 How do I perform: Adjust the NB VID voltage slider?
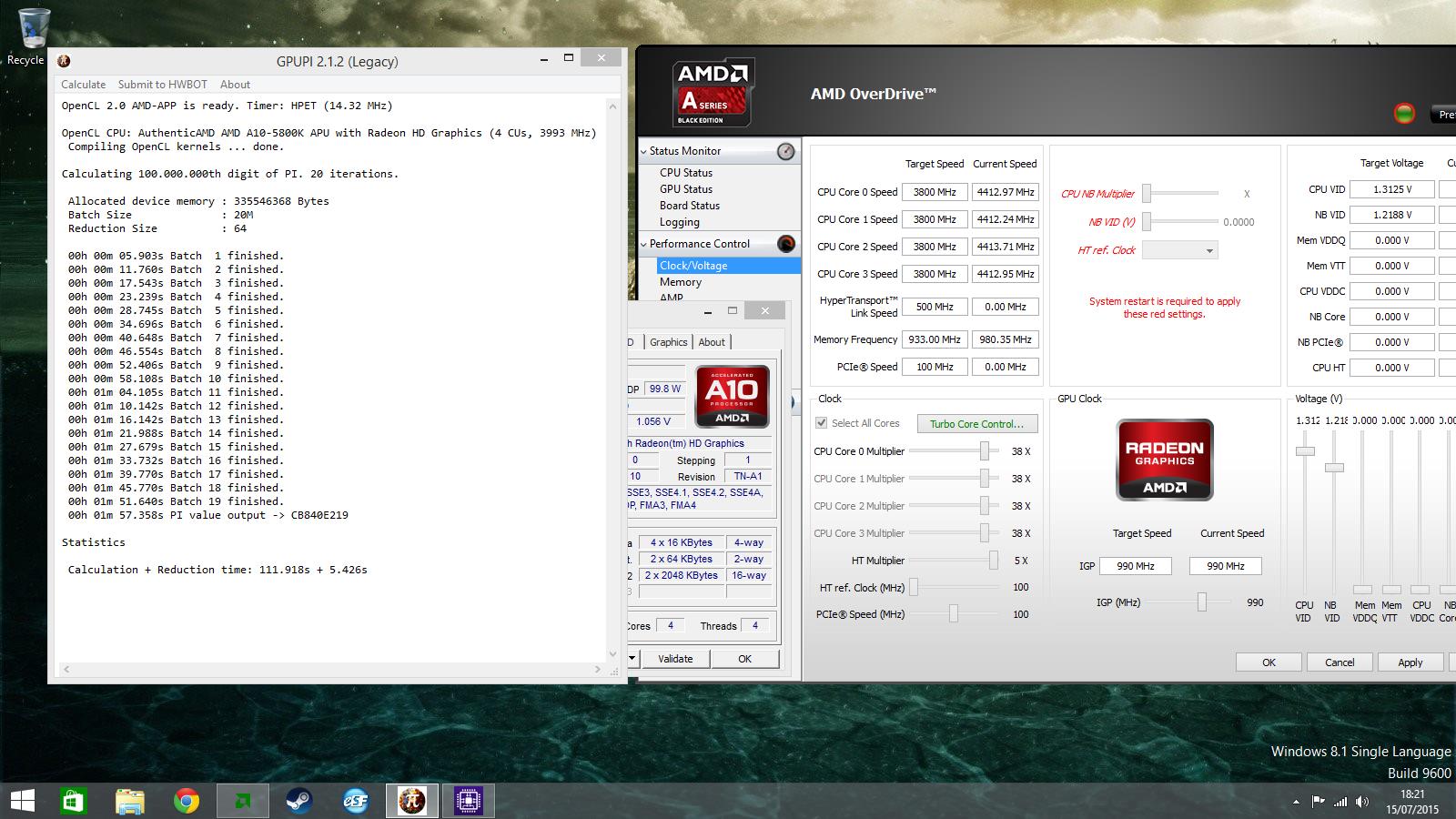(x=1334, y=468)
